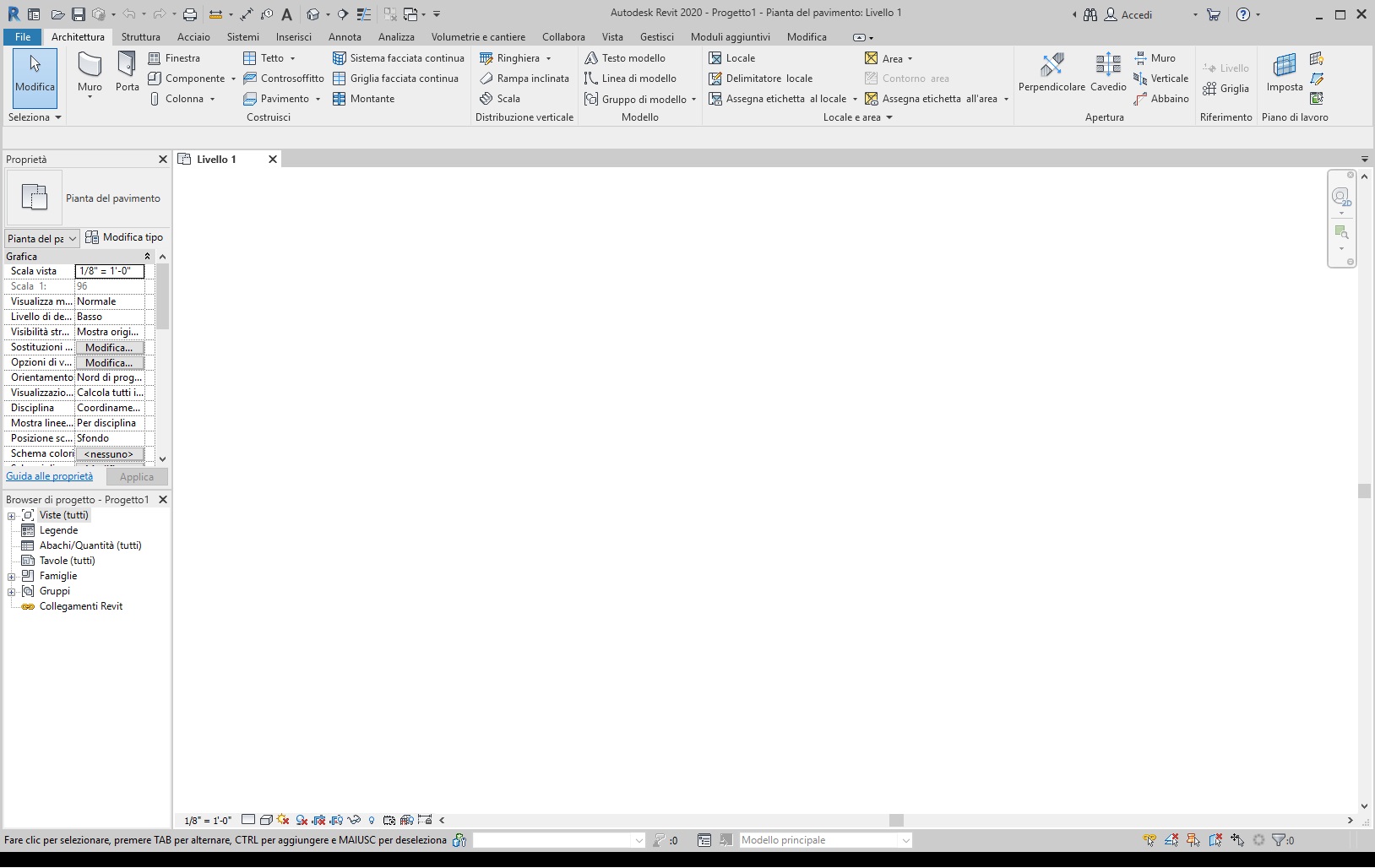Toggle drag elements on selection icon
This screenshot has width=1375, height=868.
pyautogui.click(x=1237, y=840)
